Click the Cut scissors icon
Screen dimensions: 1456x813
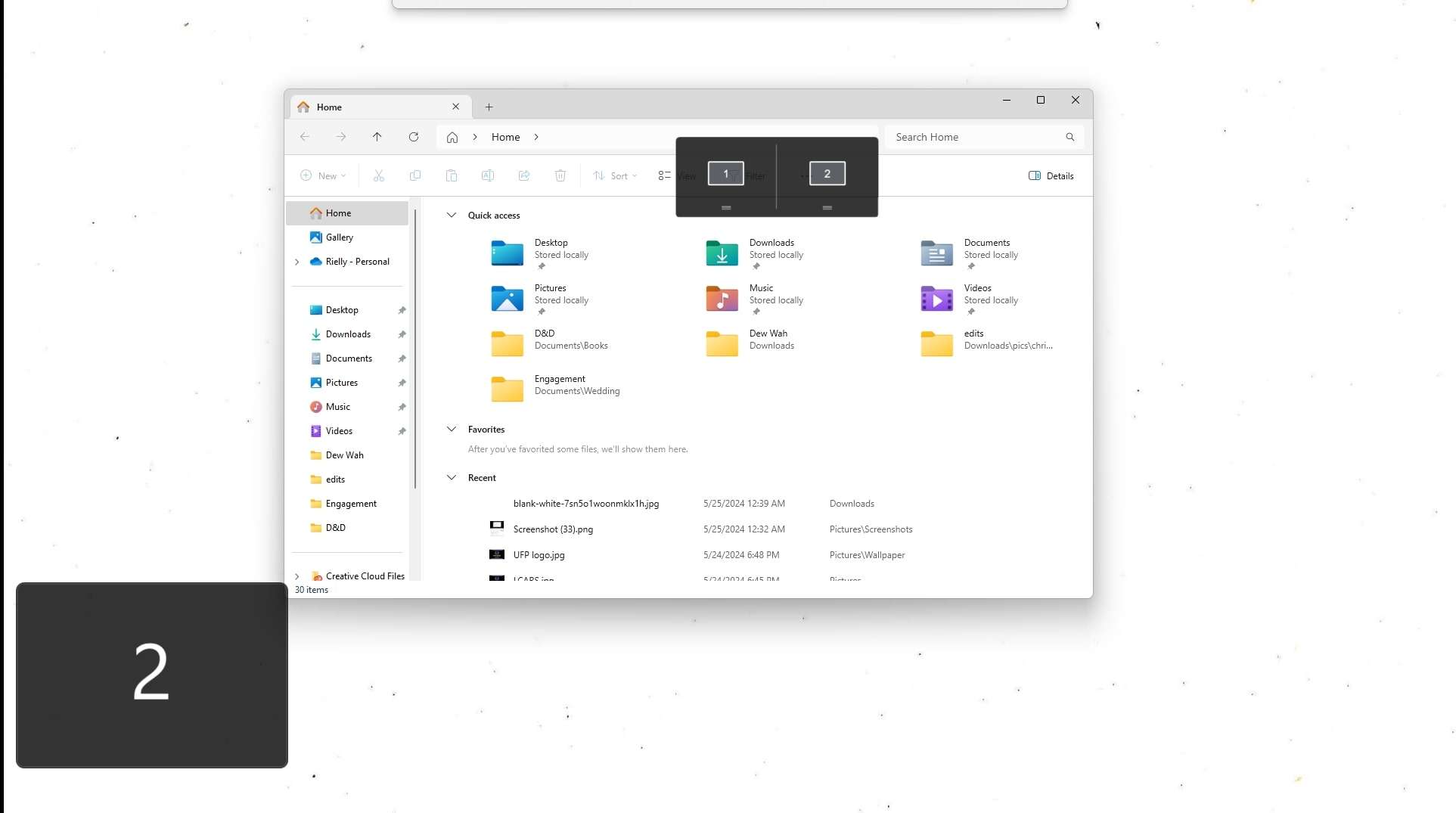tap(379, 175)
